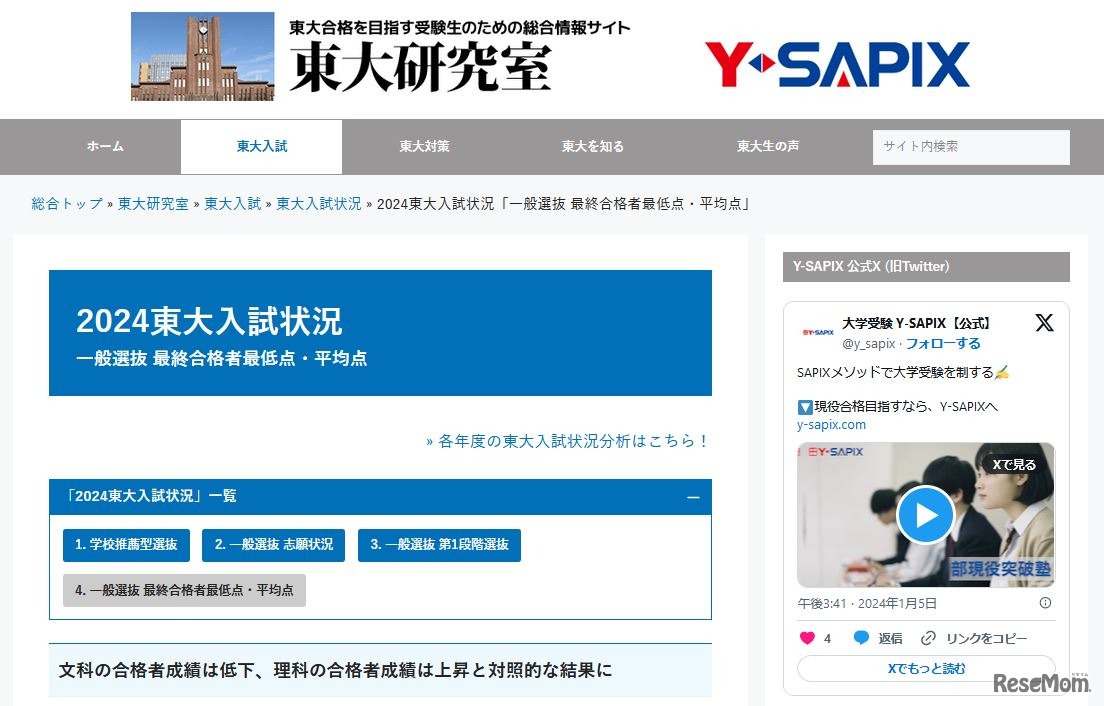Click the 2. 一般選抜 志願状況 button
The width and height of the screenshot is (1104, 706).
(x=273, y=545)
